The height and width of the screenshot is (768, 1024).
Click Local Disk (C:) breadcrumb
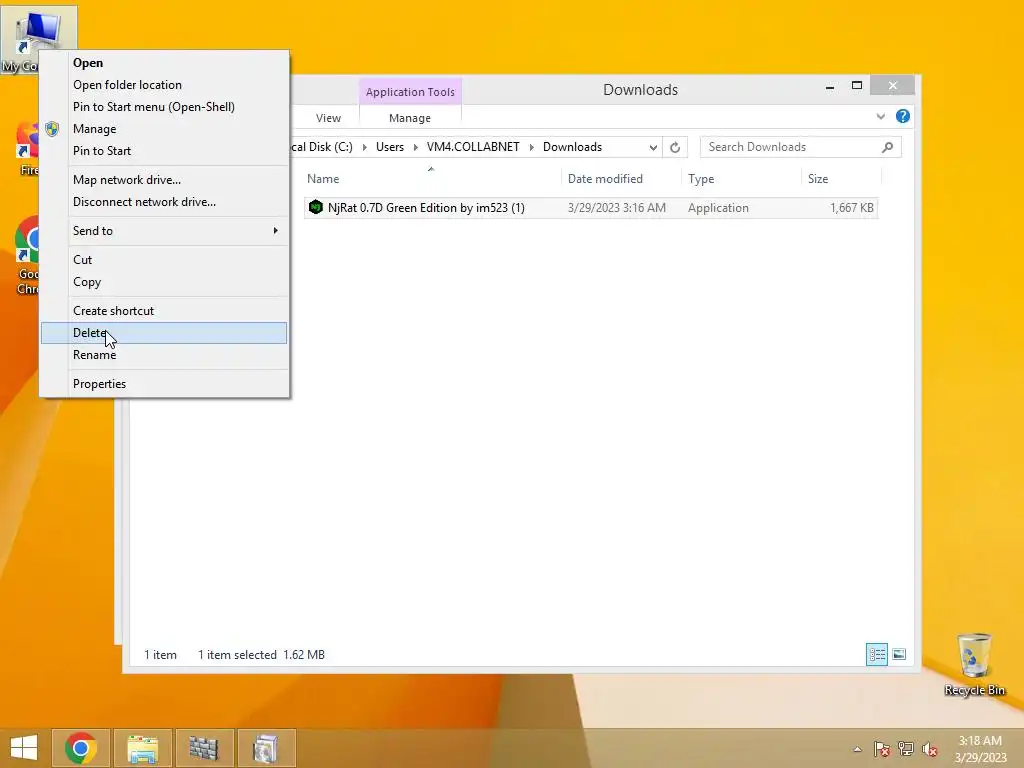pyautogui.click(x=322, y=147)
